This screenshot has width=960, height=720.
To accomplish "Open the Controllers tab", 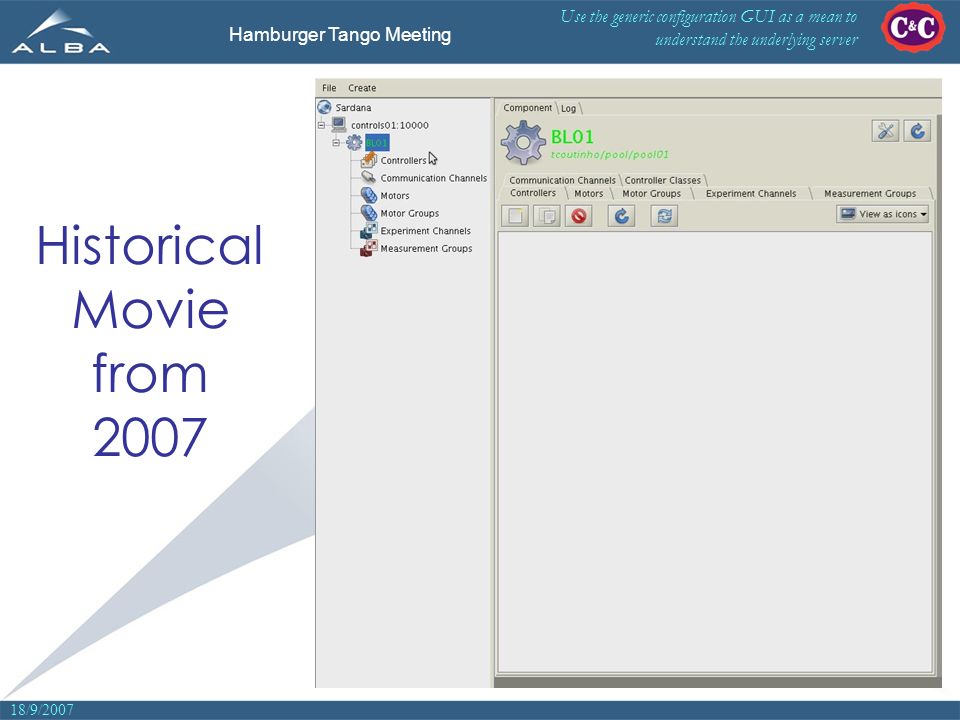I will [533, 193].
